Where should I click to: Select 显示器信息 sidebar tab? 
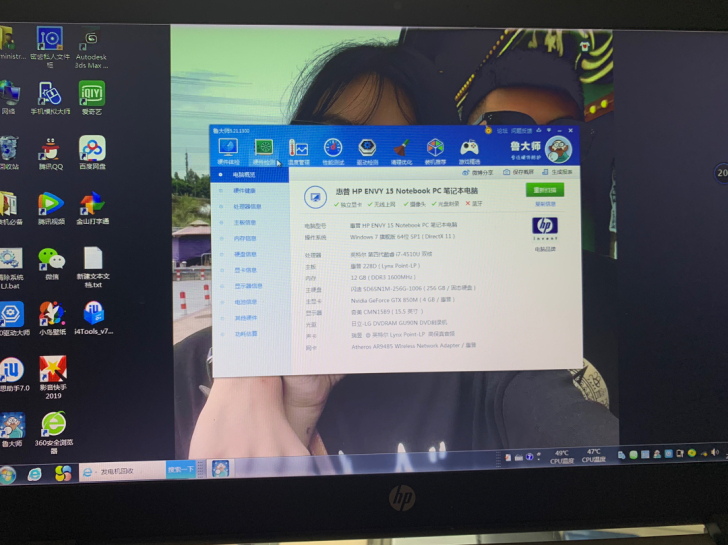248,286
